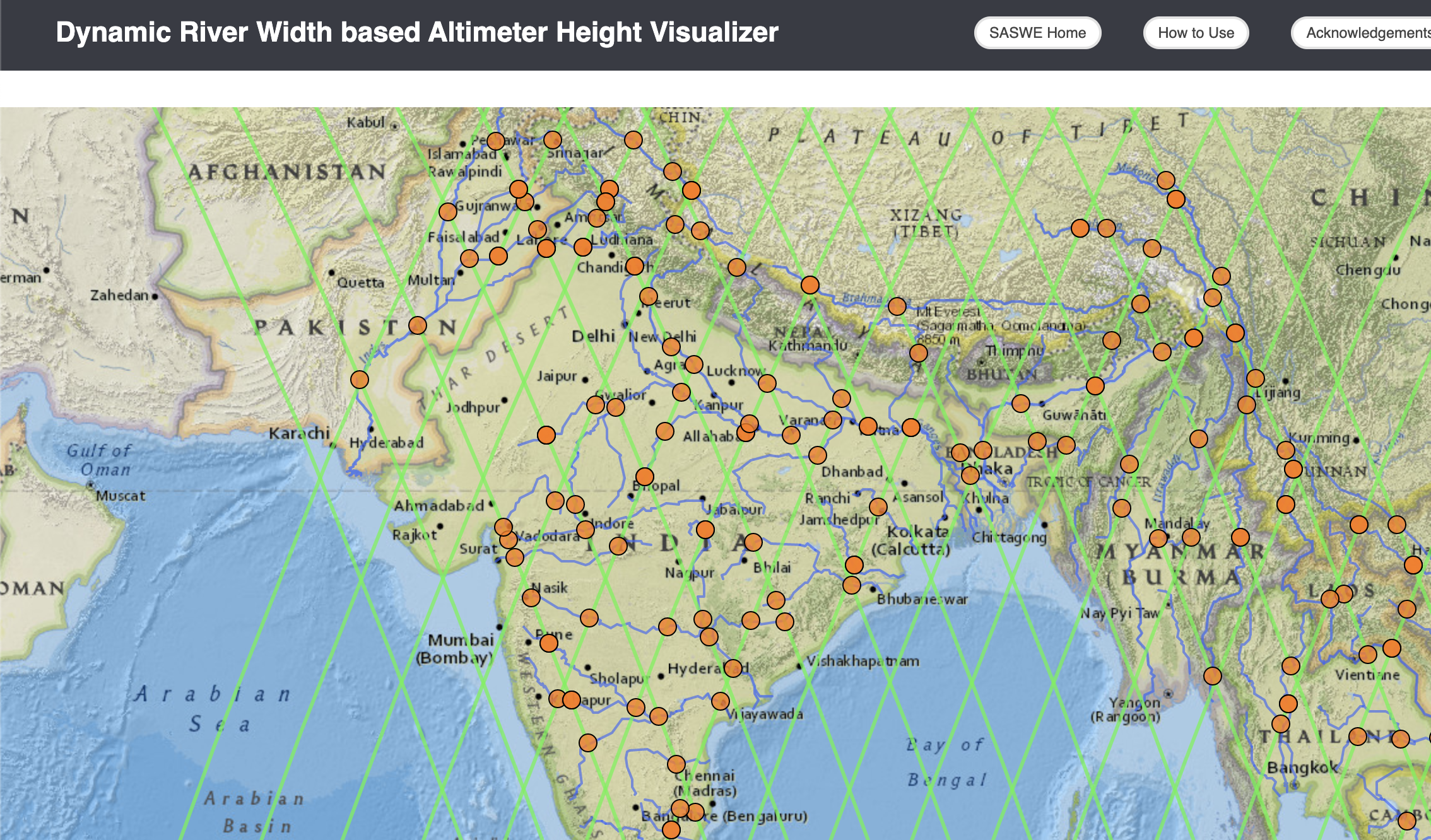Screen dimensions: 1431x840
Task: Select the marker above Bhopal
Action: [x=645, y=476]
